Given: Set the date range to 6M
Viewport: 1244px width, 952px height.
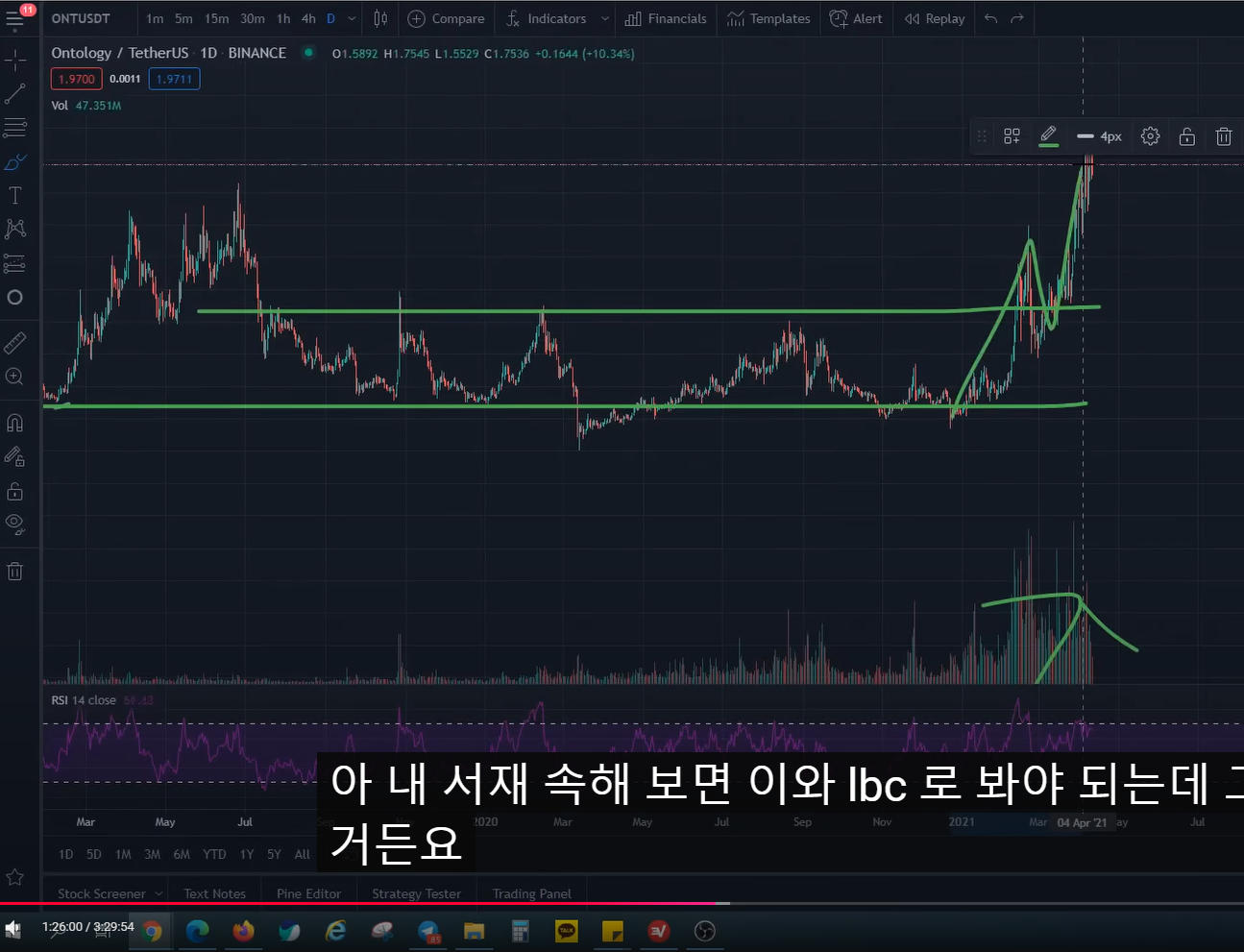Looking at the screenshot, I should pyautogui.click(x=182, y=854).
